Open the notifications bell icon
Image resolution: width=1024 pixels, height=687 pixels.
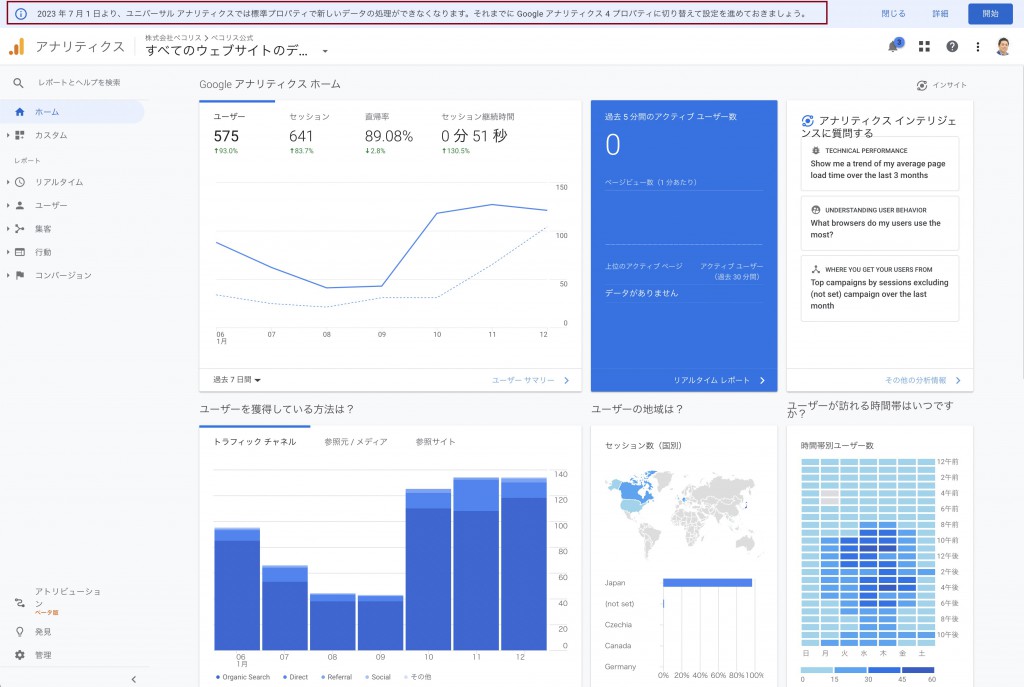tap(893, 46)
